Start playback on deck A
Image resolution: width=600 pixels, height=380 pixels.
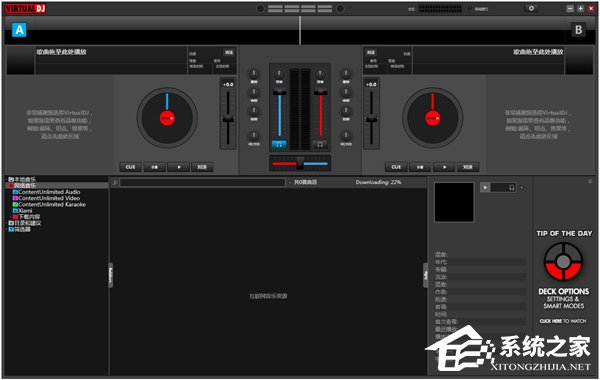178,167
